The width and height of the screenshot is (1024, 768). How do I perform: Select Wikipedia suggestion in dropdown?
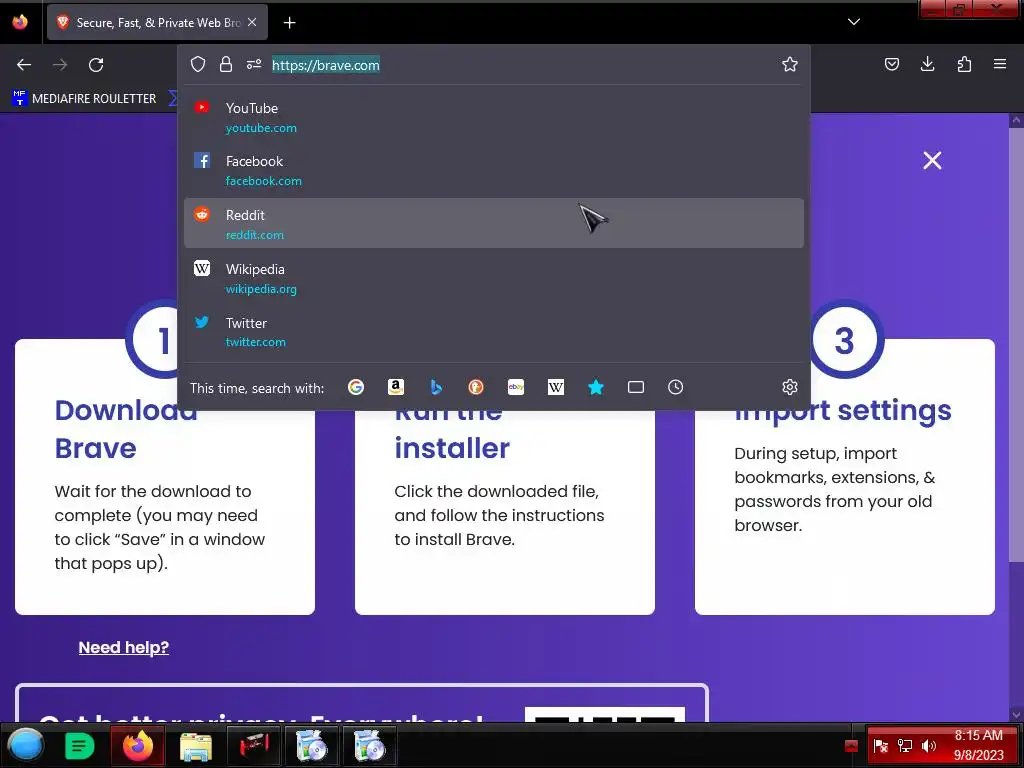494,278
